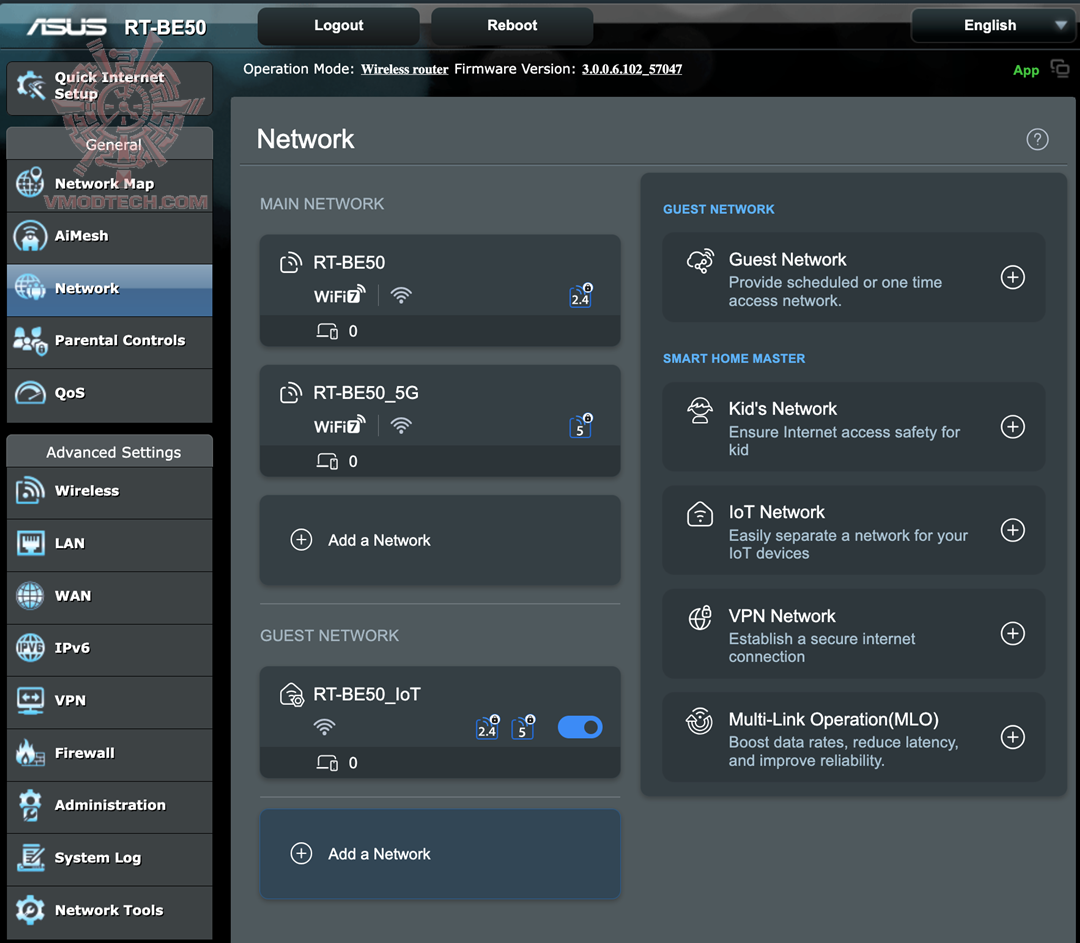Open Quick Internet Setup wizard icon

click(x=31, y=85)
